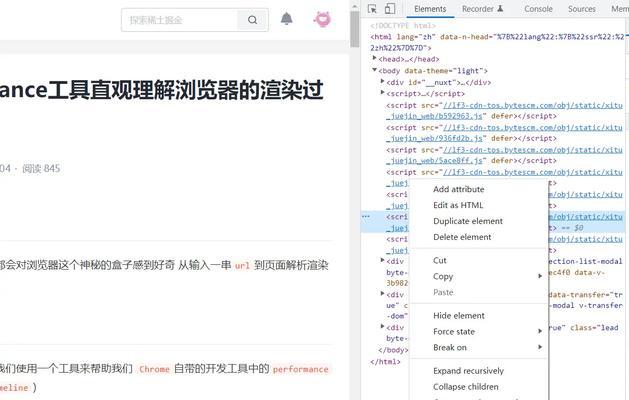Open the pink user avatar
Image resolution: width=629 pixels, height=400 pixels.
tap(323, 19)
